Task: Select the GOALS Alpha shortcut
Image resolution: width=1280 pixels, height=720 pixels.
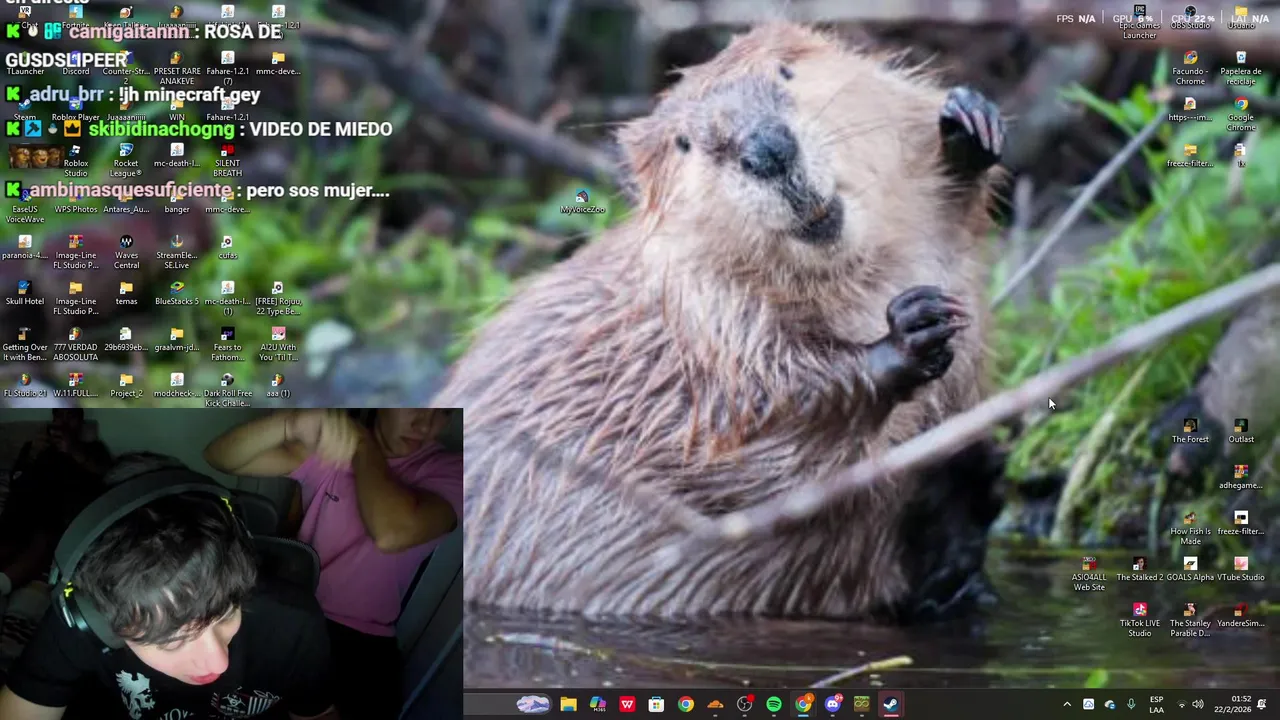Action: pos(1190,570)
